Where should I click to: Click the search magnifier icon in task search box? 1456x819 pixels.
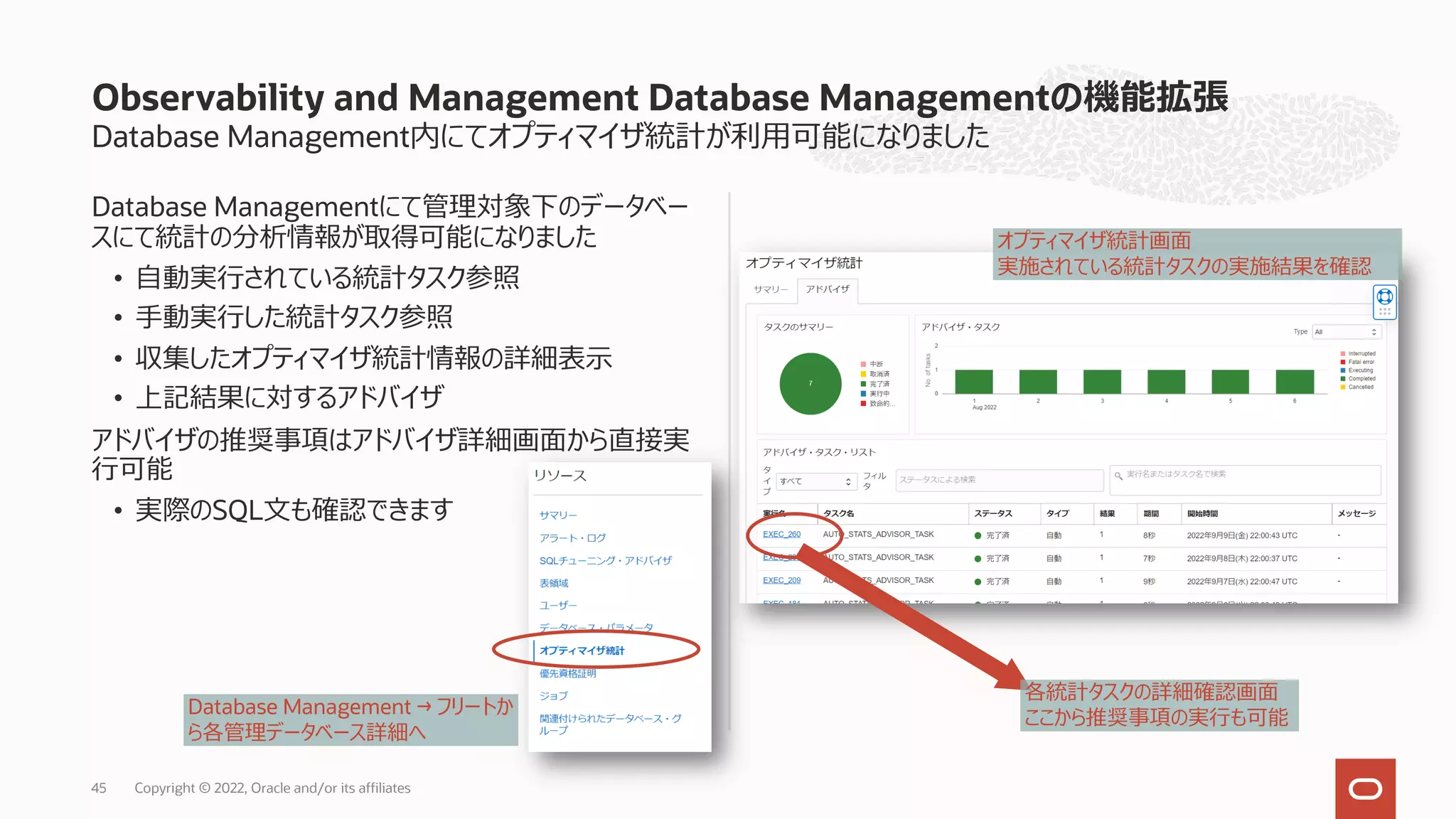(1119, 476)
